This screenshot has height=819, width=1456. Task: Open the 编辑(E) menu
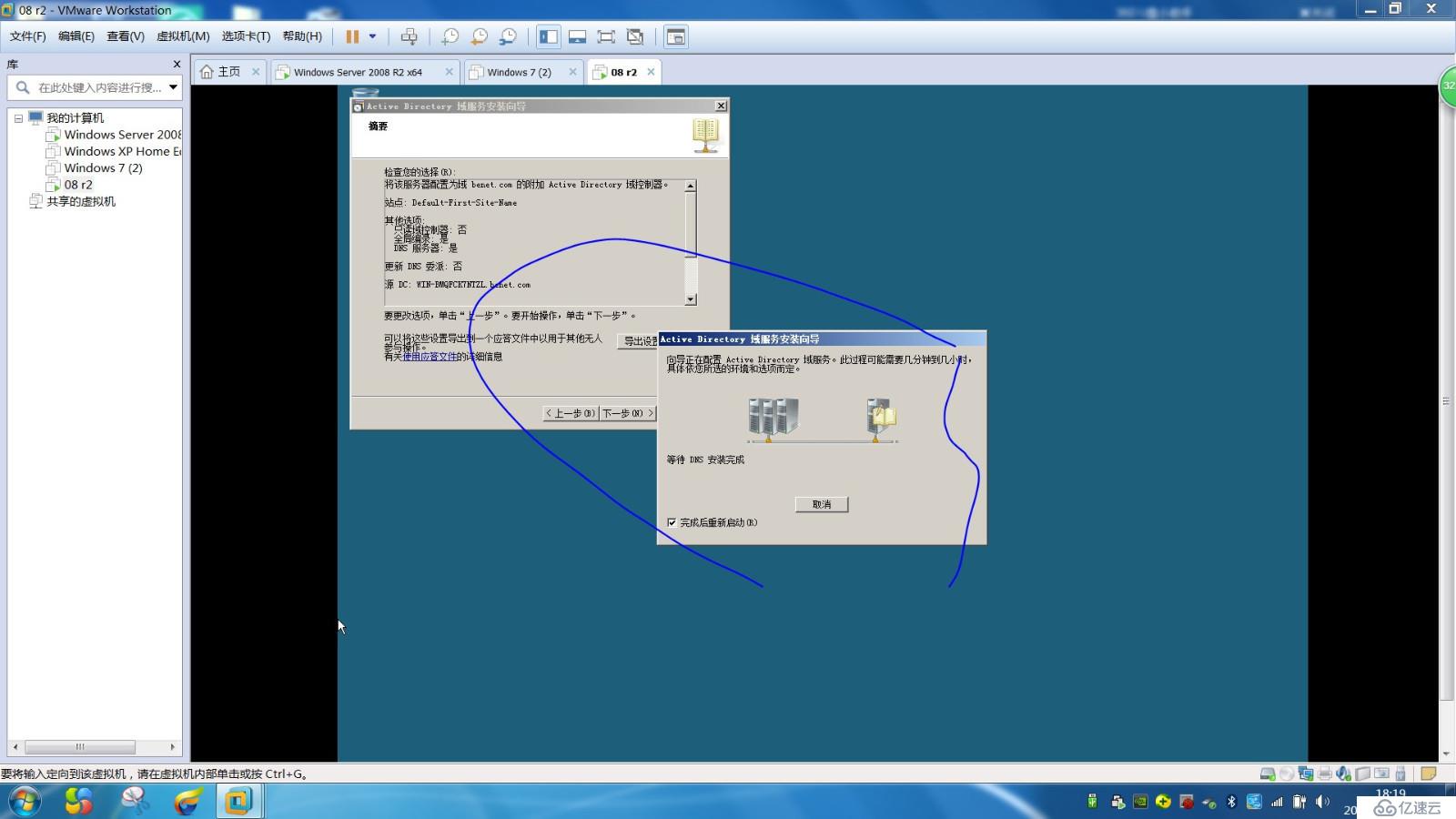(x=76, y=36)
